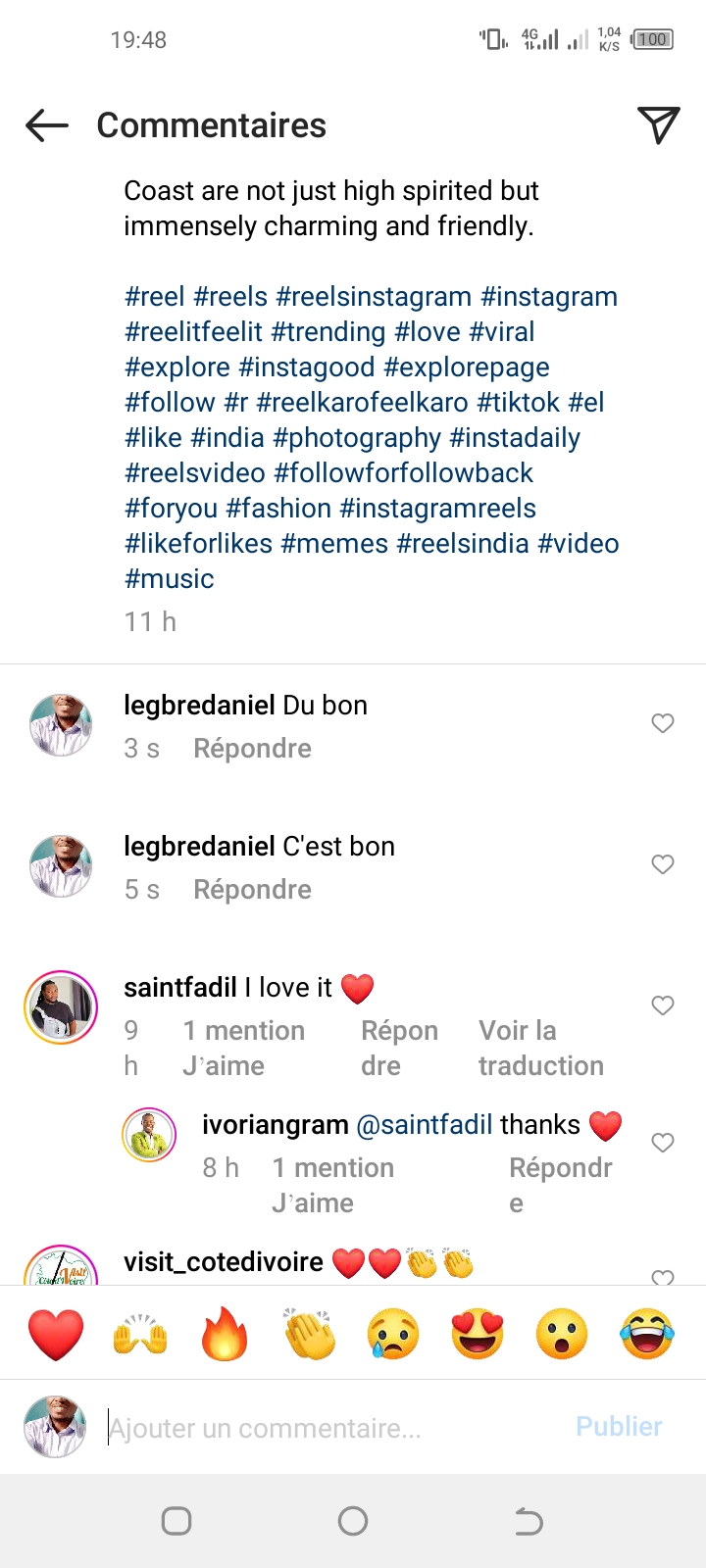Tap the back arrow icon
706x1568 pixels.
(47, 125)
